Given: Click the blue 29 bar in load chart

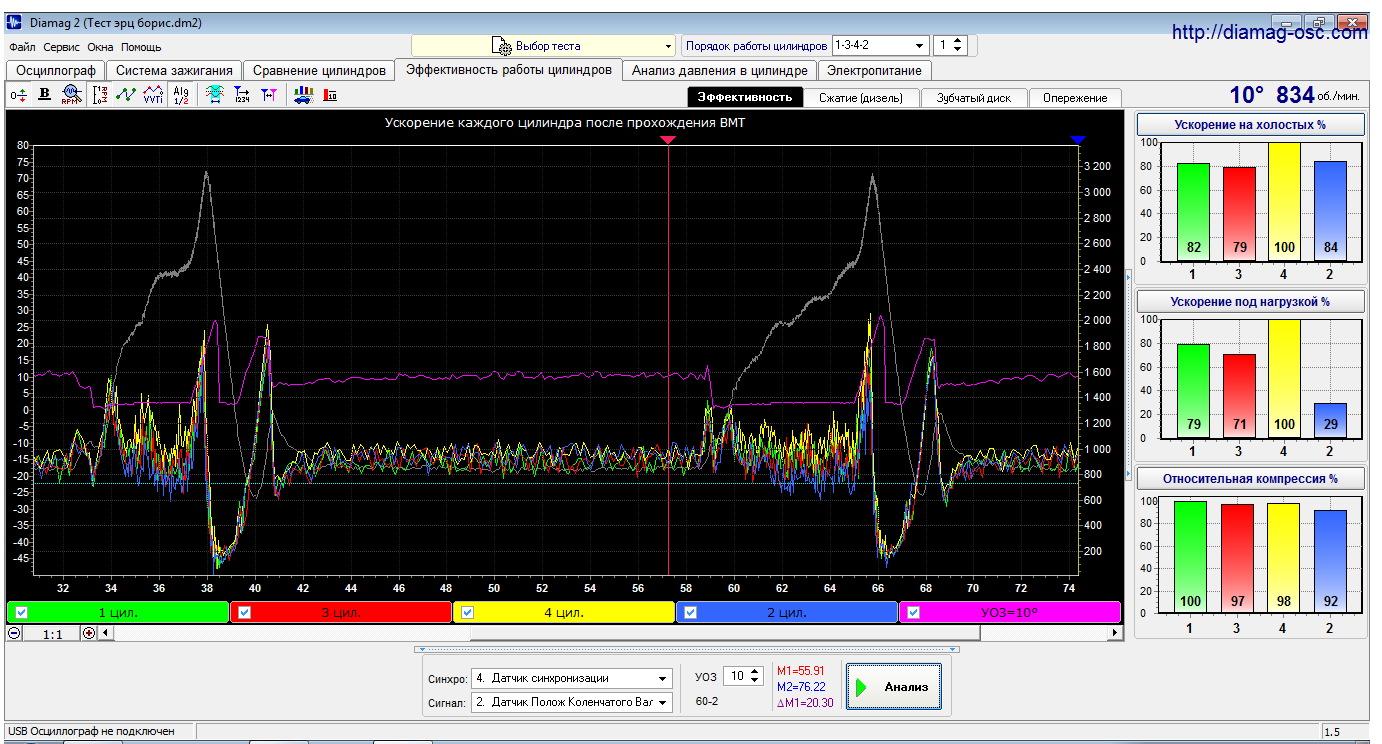Looking at the screenshot, I should pyautogui.click(x=1330, y=420).
